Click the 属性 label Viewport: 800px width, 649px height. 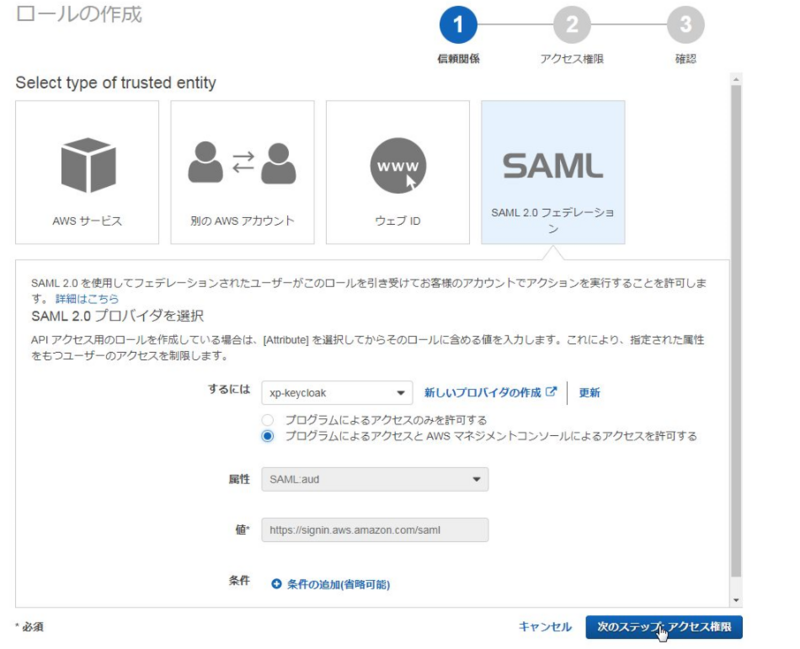click(x=239, y=479)
